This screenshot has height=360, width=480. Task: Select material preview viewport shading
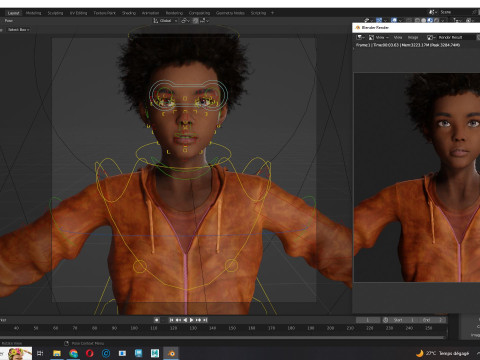click(430, 20)
